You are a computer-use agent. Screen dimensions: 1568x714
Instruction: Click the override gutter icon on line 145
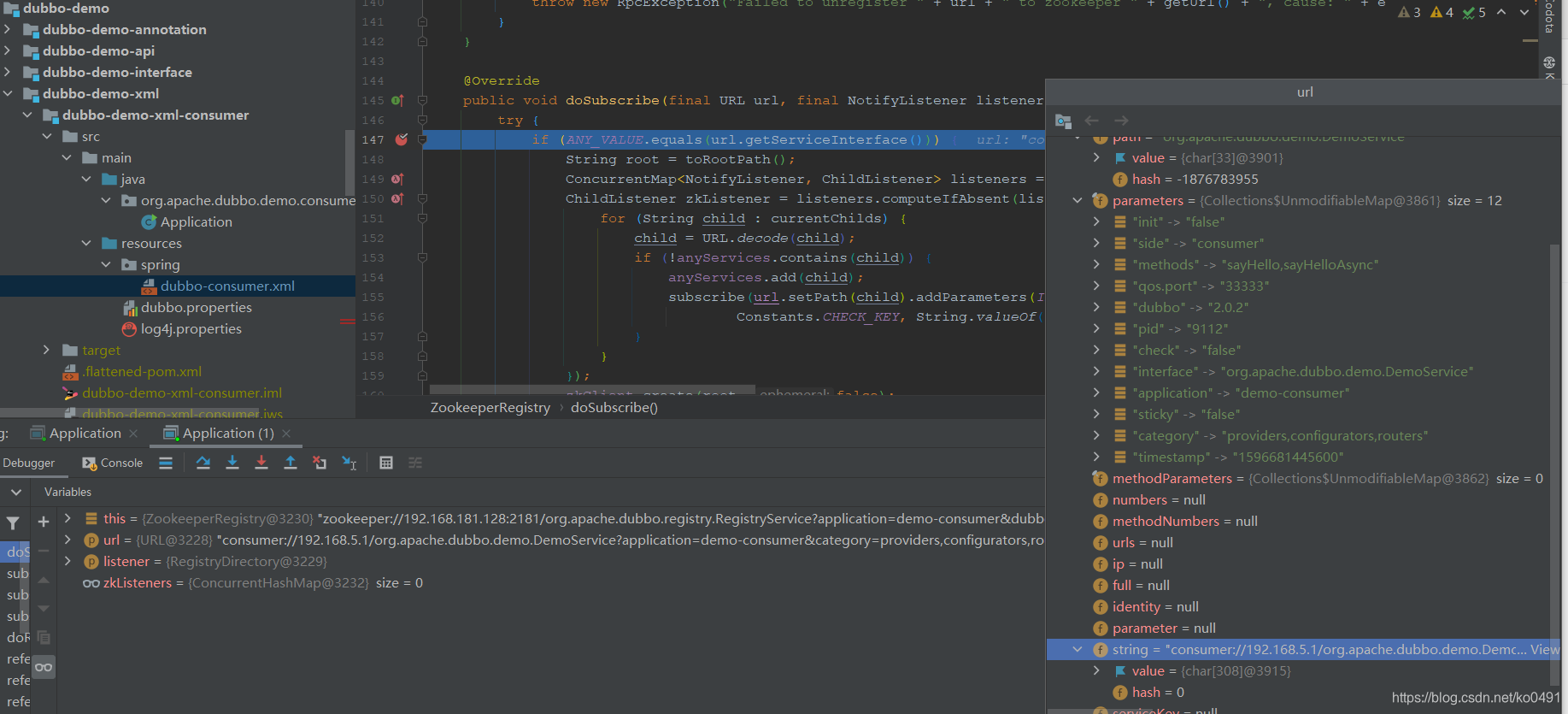point(397,100)
